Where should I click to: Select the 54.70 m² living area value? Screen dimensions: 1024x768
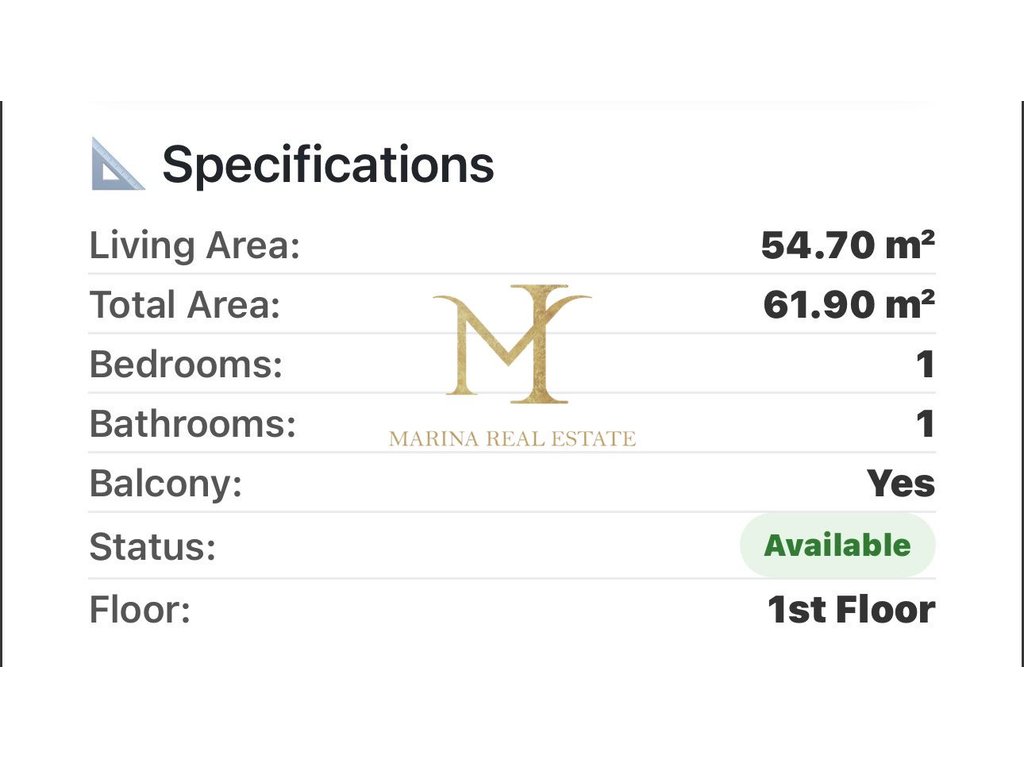tap(848, 245)
